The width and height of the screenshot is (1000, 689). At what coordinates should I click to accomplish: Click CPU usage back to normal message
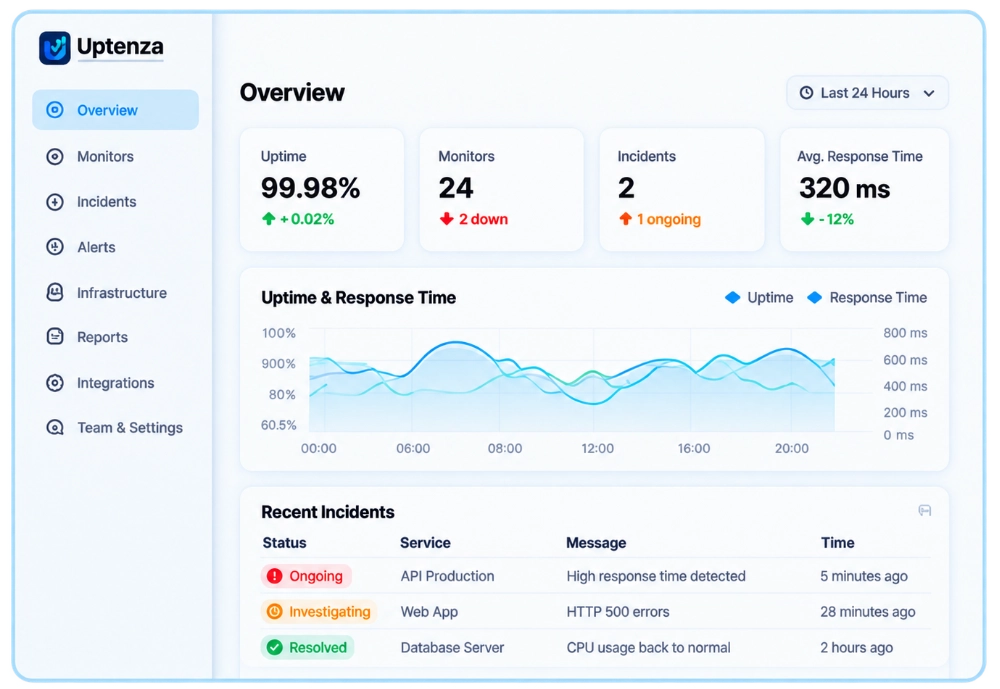point(649,648)
